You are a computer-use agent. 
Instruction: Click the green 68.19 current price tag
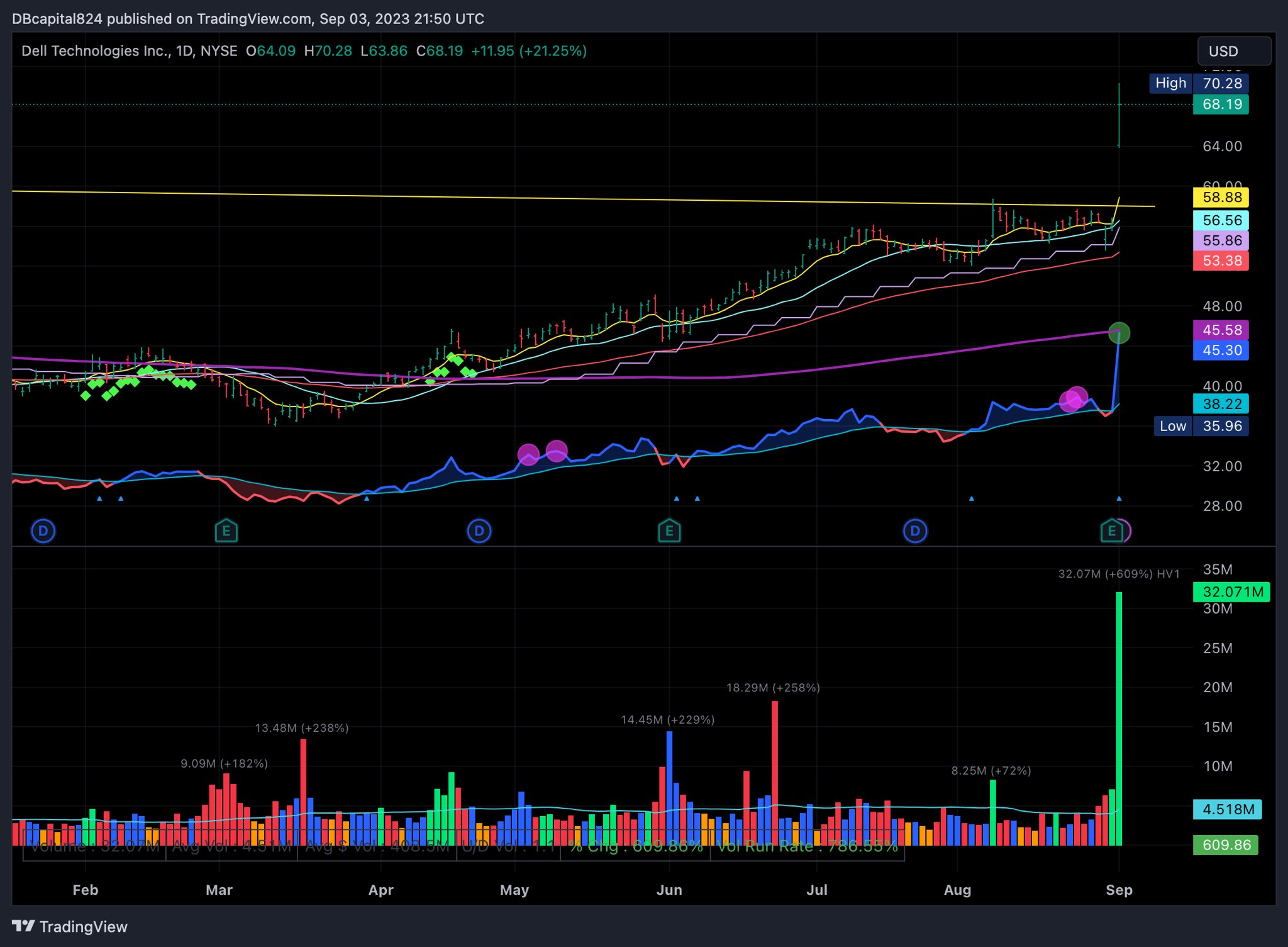point(1221,104)
